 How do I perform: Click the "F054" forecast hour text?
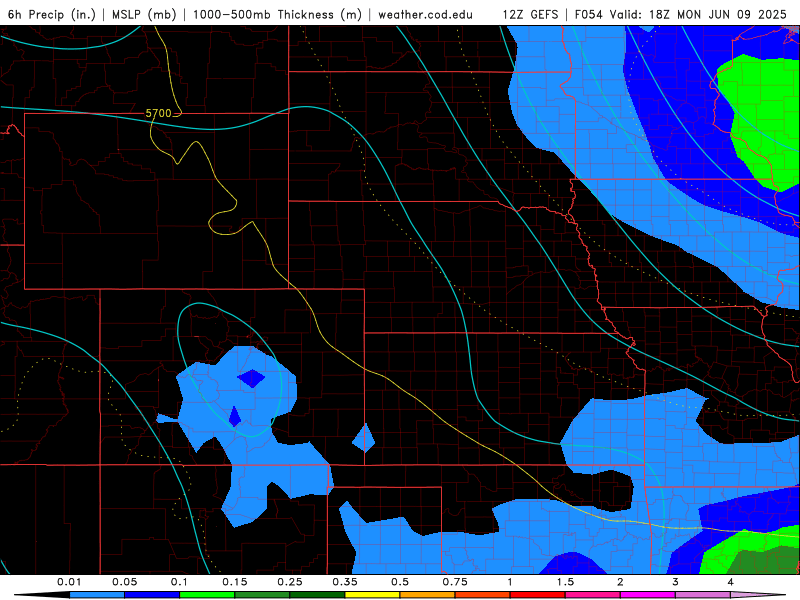point(590,14)
